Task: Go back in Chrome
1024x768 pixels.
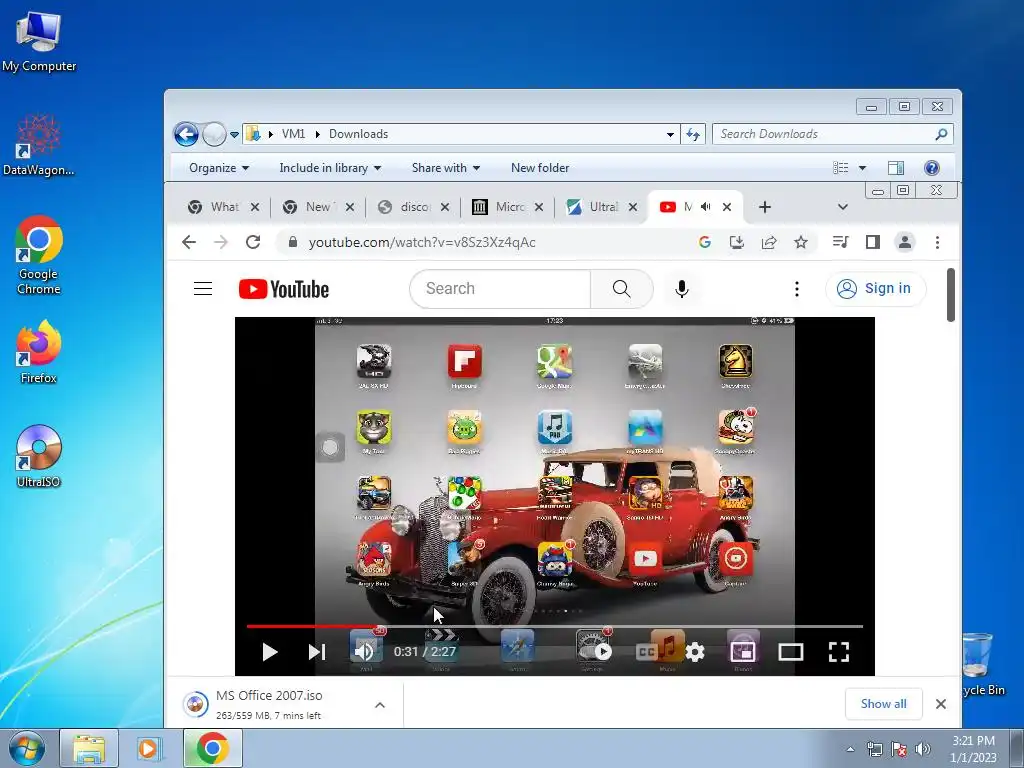Action: click(x=189, y=242)
